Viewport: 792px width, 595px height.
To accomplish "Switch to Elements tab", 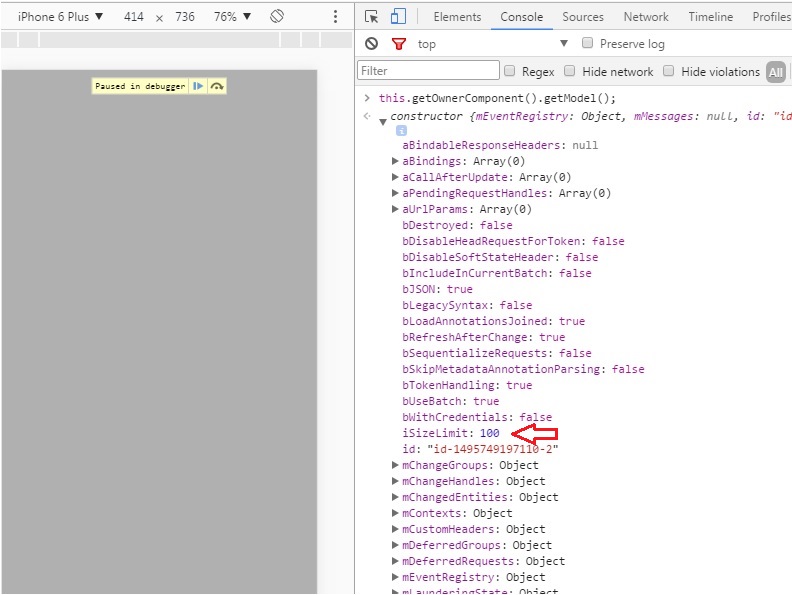I will pos(457,17).
